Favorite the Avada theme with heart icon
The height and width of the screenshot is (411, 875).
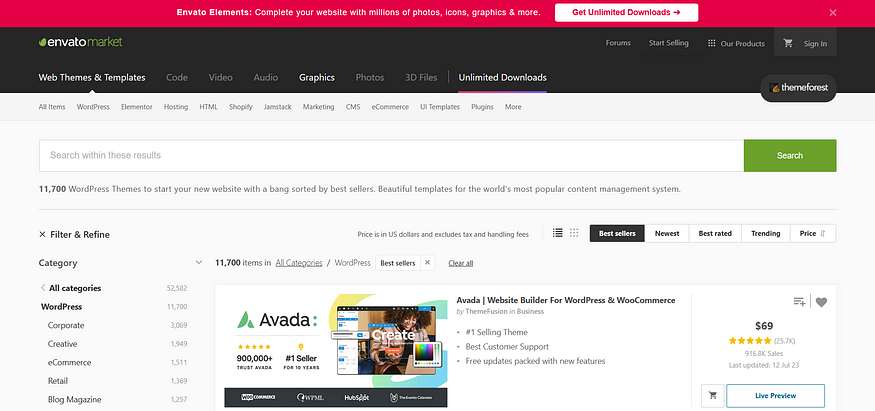(821, 302)
